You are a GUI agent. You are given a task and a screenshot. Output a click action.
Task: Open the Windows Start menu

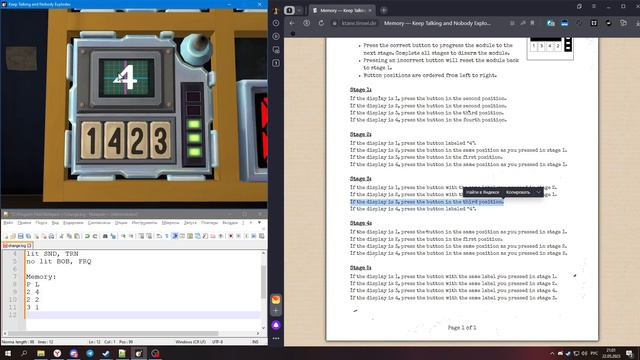pos(8,353)
